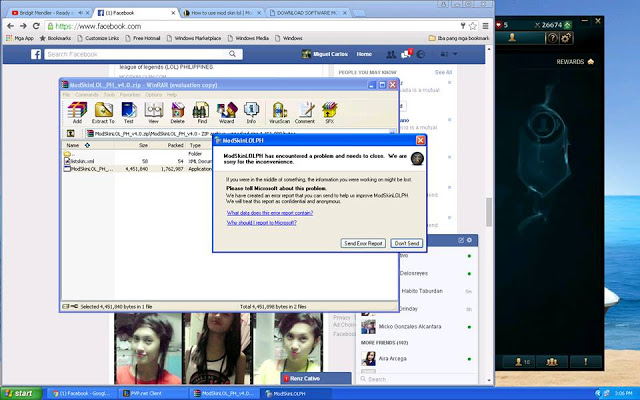Image resolution: width=640 pixels, height=400 pixels.
Task: Click the Don't Send button
Action: click(x=407, y=243)
